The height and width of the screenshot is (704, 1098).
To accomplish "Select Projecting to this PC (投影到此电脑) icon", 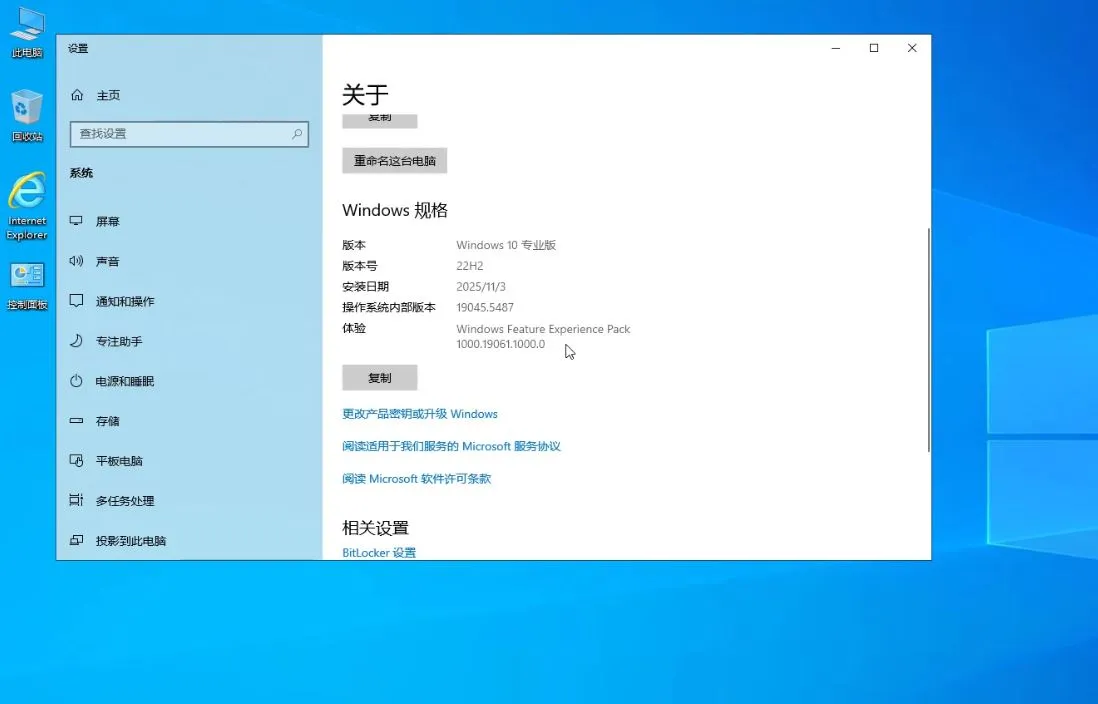I will coord(77,541).
